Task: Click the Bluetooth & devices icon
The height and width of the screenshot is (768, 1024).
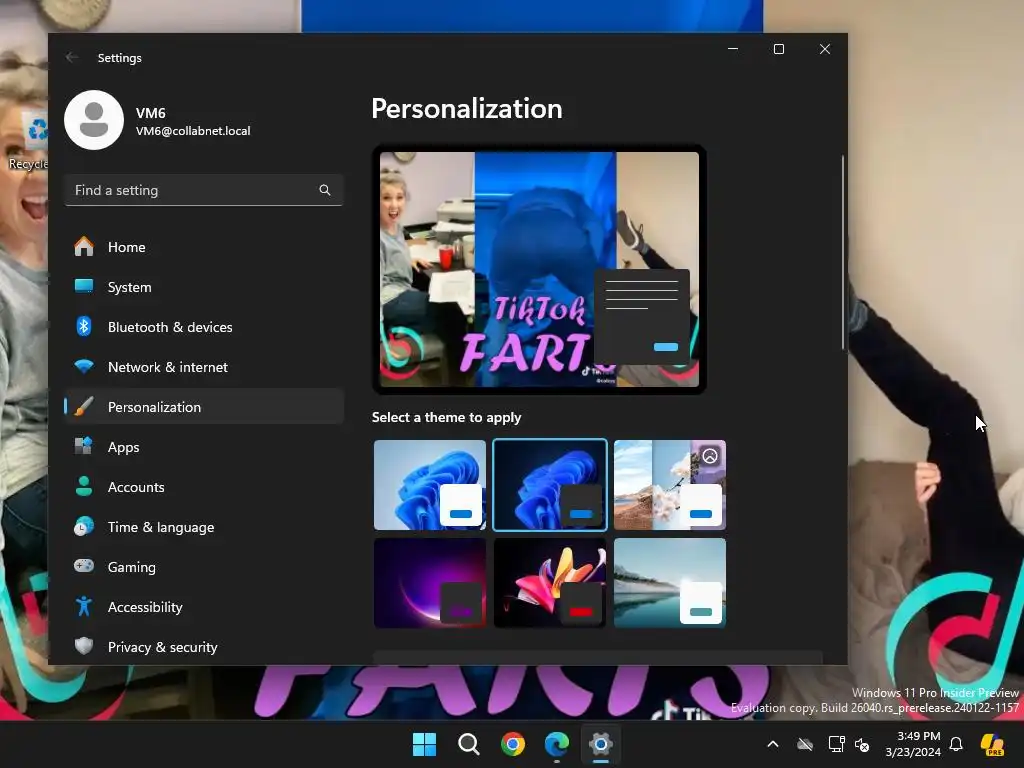Action: tap(84, 327)
